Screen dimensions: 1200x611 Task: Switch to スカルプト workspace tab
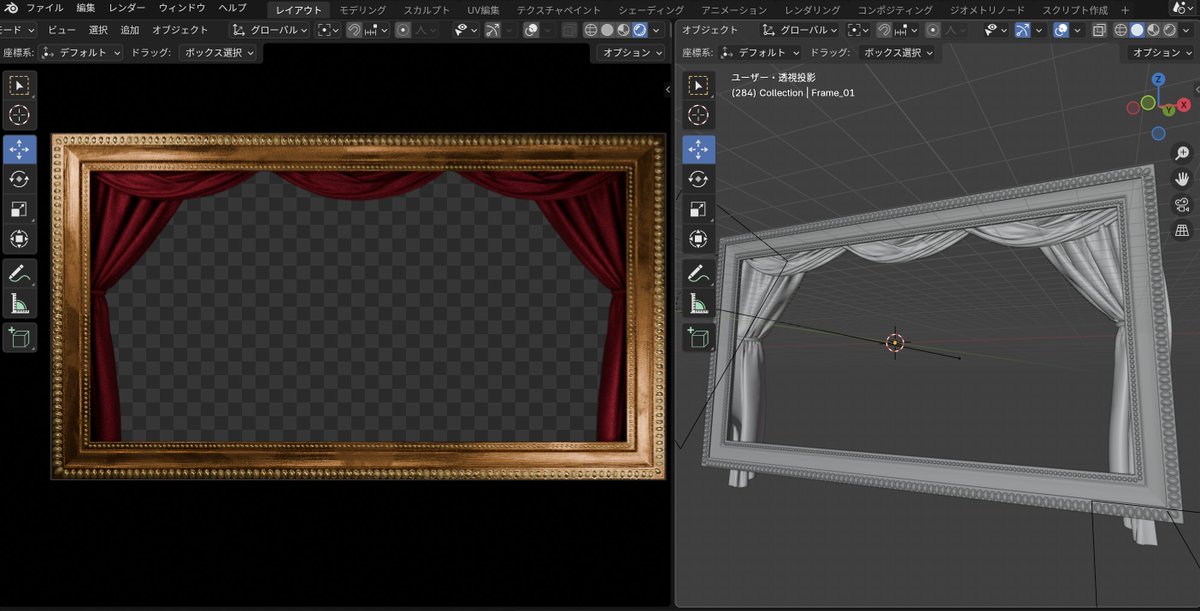coord(427,9)
